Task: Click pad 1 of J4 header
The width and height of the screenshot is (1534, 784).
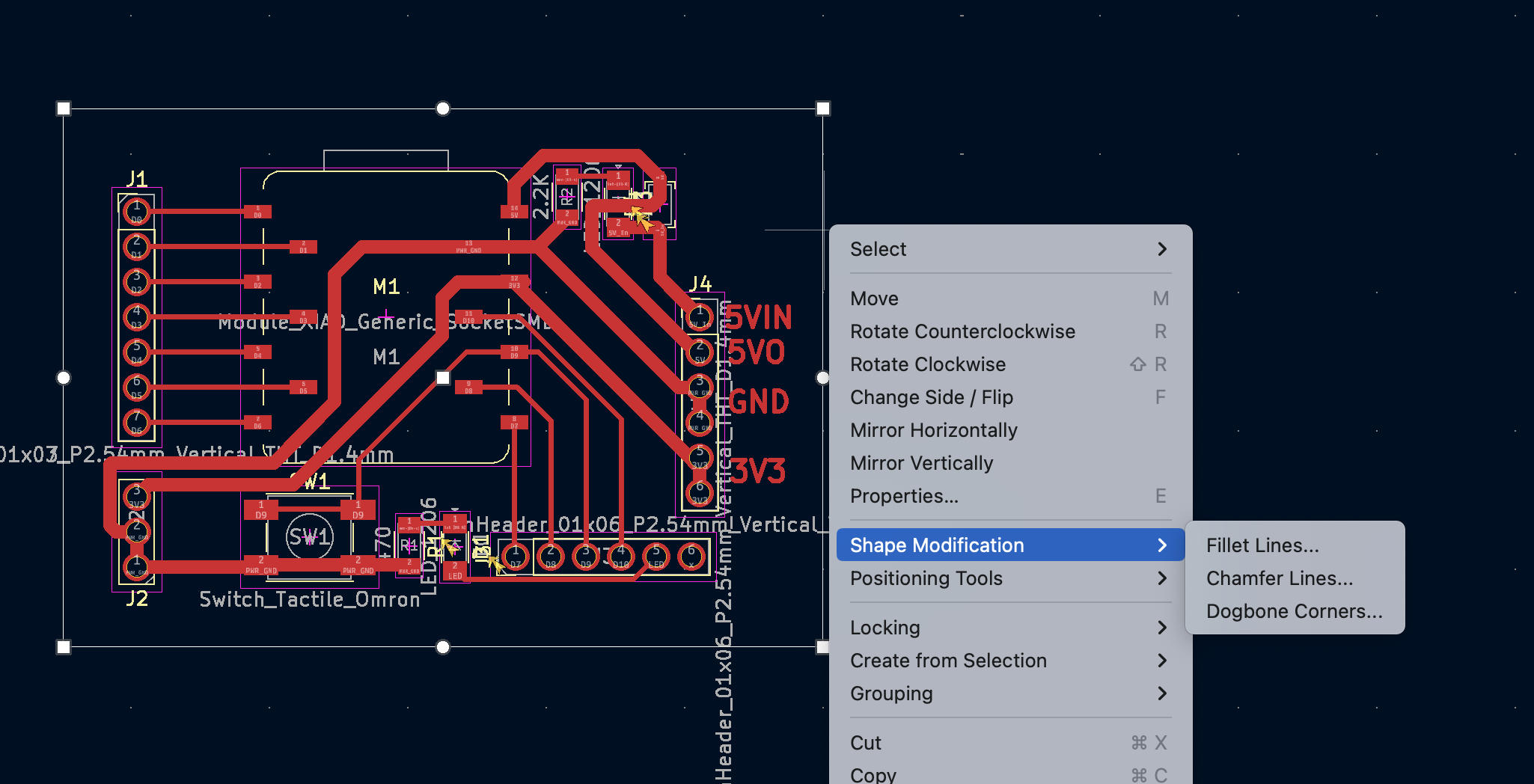Action: (700, 315)
